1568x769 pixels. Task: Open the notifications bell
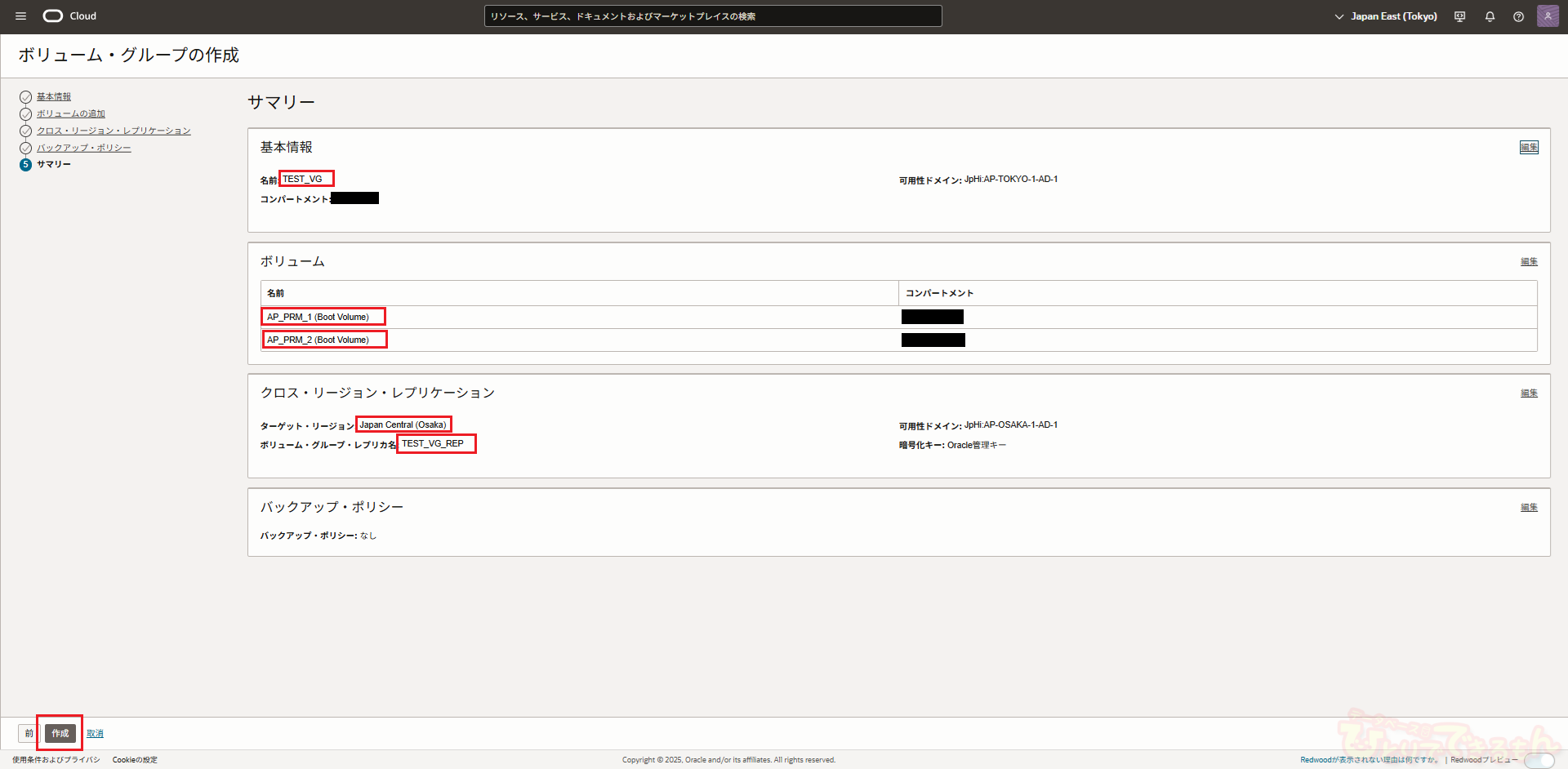1490,16
